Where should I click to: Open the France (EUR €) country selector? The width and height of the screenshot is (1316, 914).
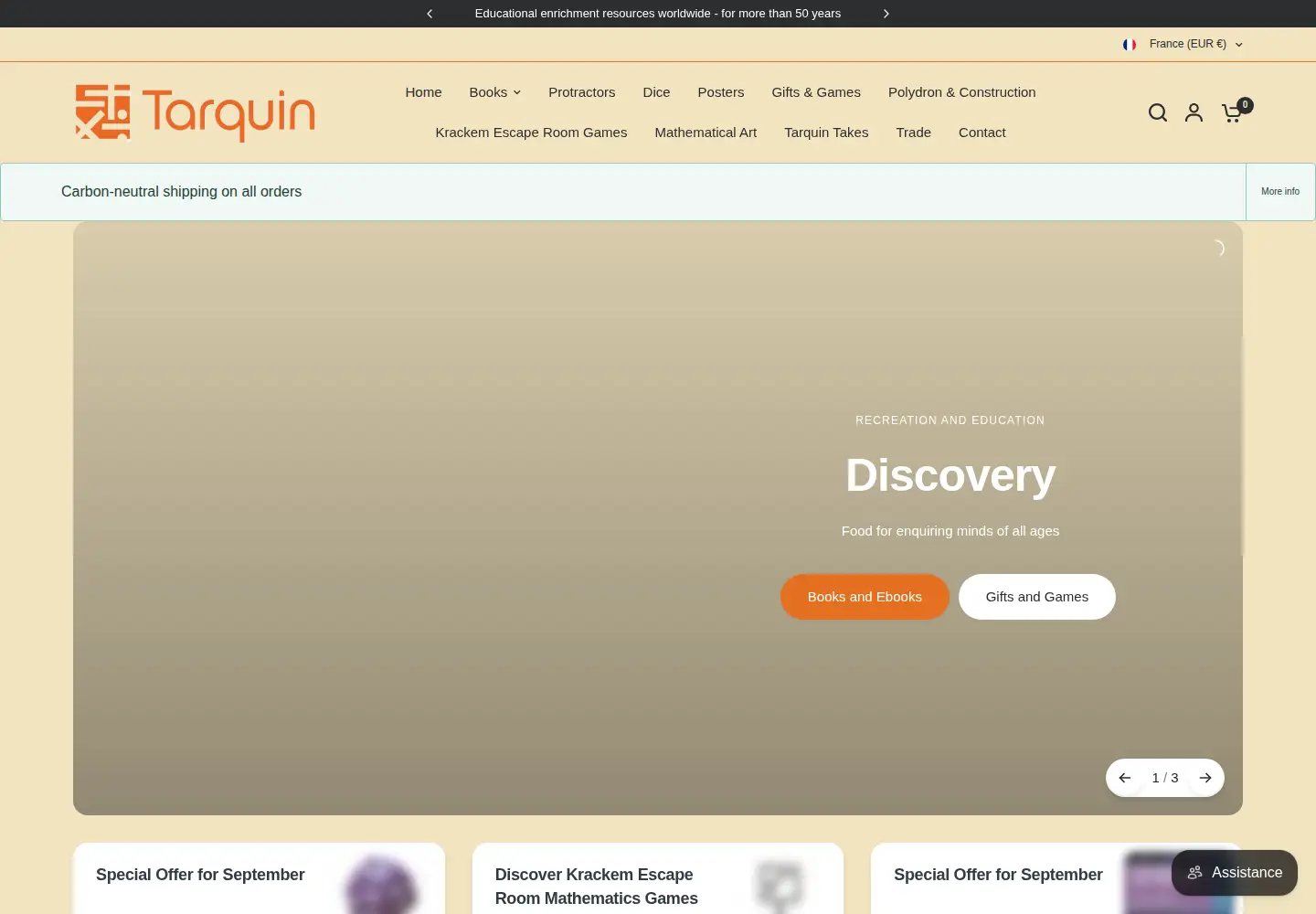(1183, 44)
